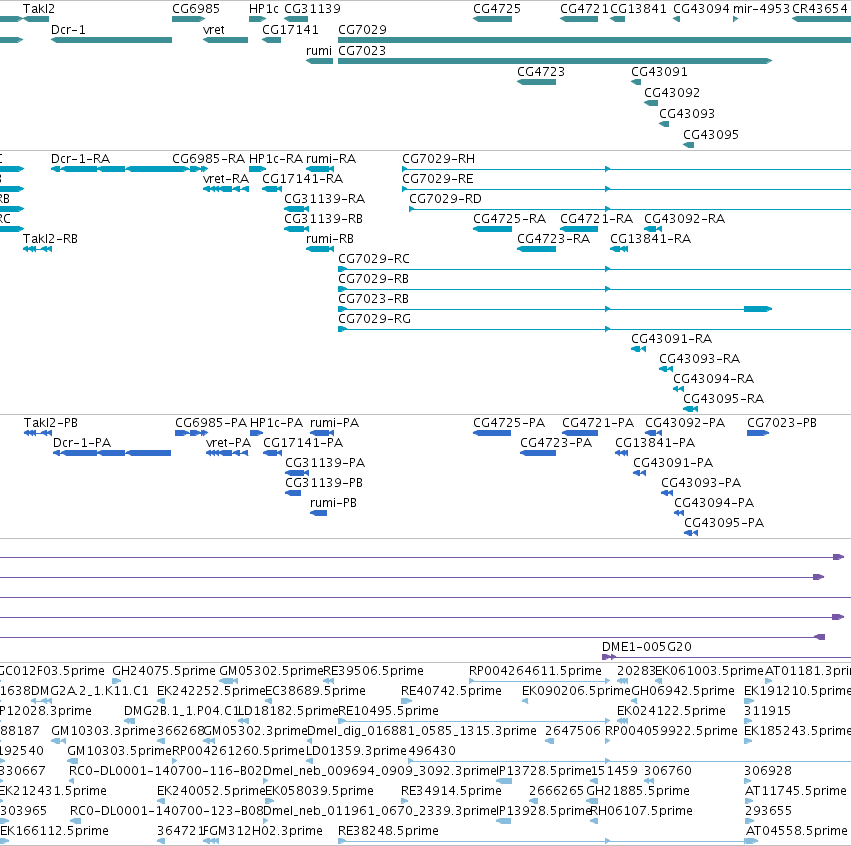851x846 pixels.
Task: Select the CG43094-RA transcript label
Action: point(714,379)
